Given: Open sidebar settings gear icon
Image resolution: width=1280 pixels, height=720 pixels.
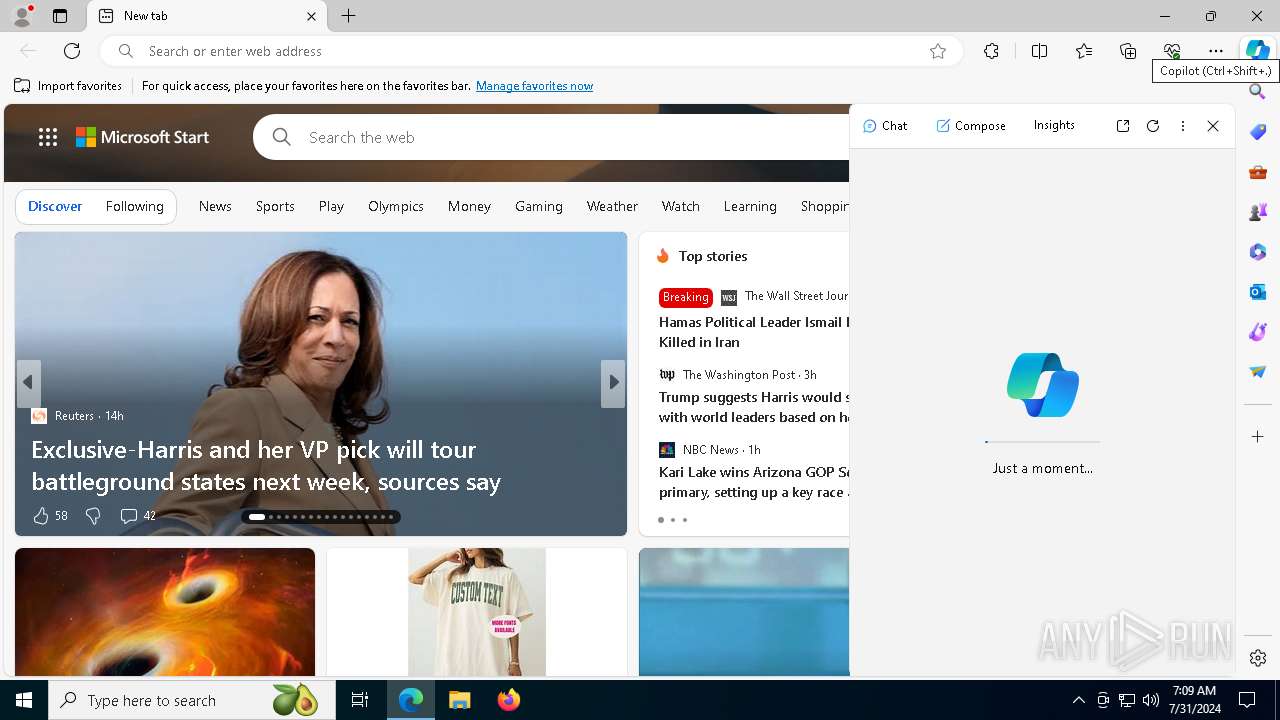Looking at the screenshot, I should click(x=1258, y=658).
